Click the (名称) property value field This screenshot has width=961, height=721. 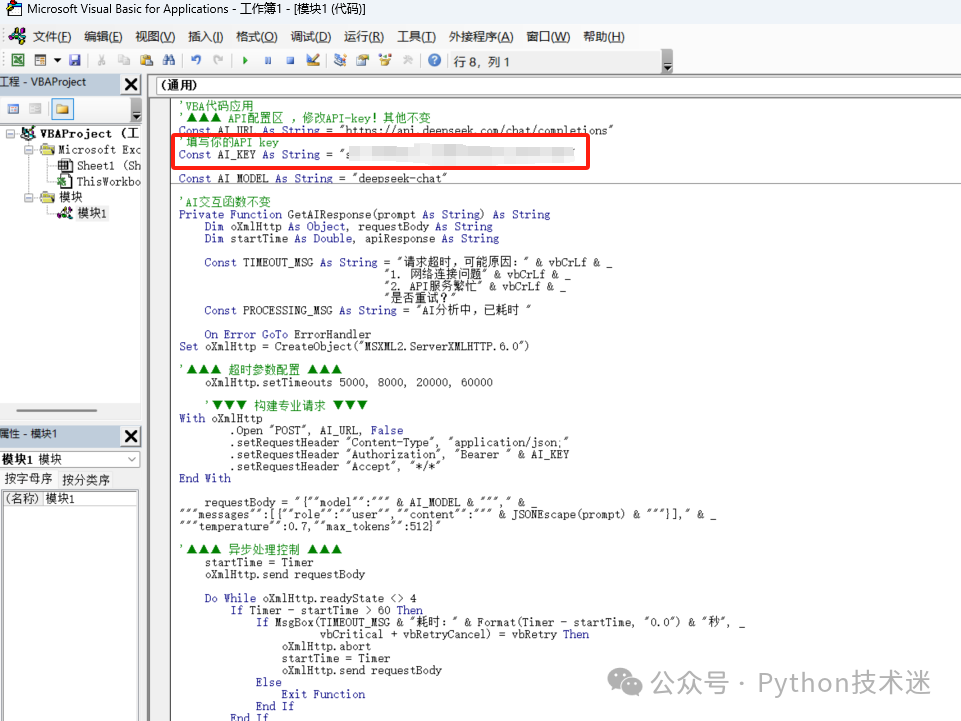[91, 498]
